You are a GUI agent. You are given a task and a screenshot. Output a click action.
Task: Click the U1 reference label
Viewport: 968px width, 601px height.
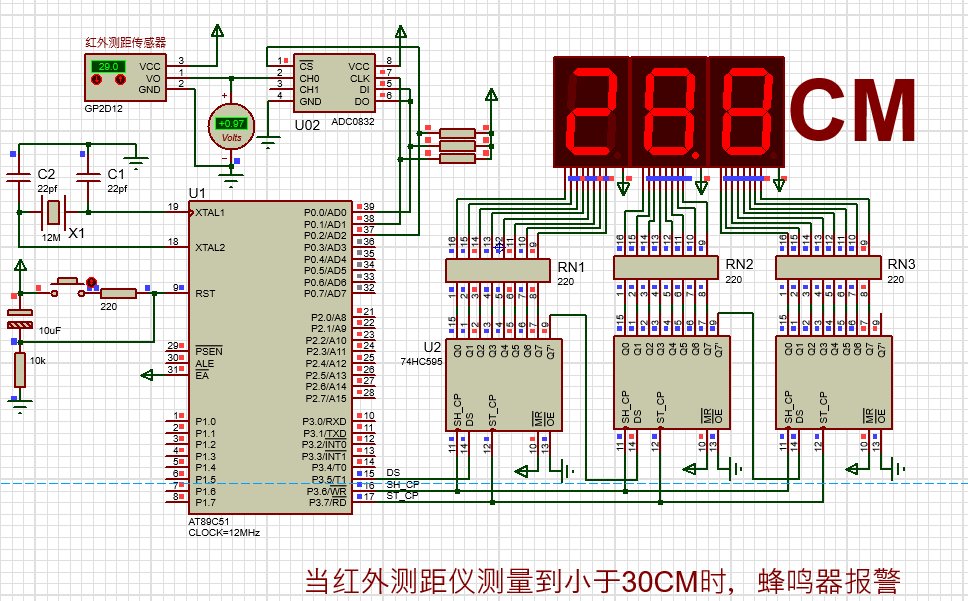coord(197,193)
